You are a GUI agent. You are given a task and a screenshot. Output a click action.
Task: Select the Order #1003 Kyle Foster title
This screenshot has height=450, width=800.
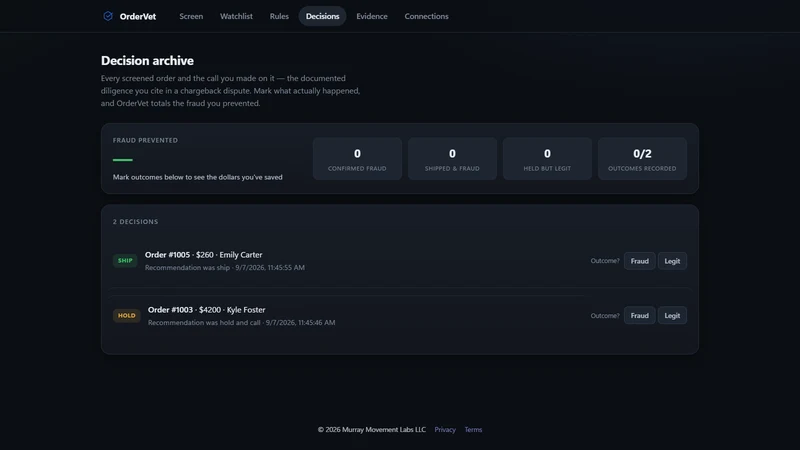click(207, 310)
